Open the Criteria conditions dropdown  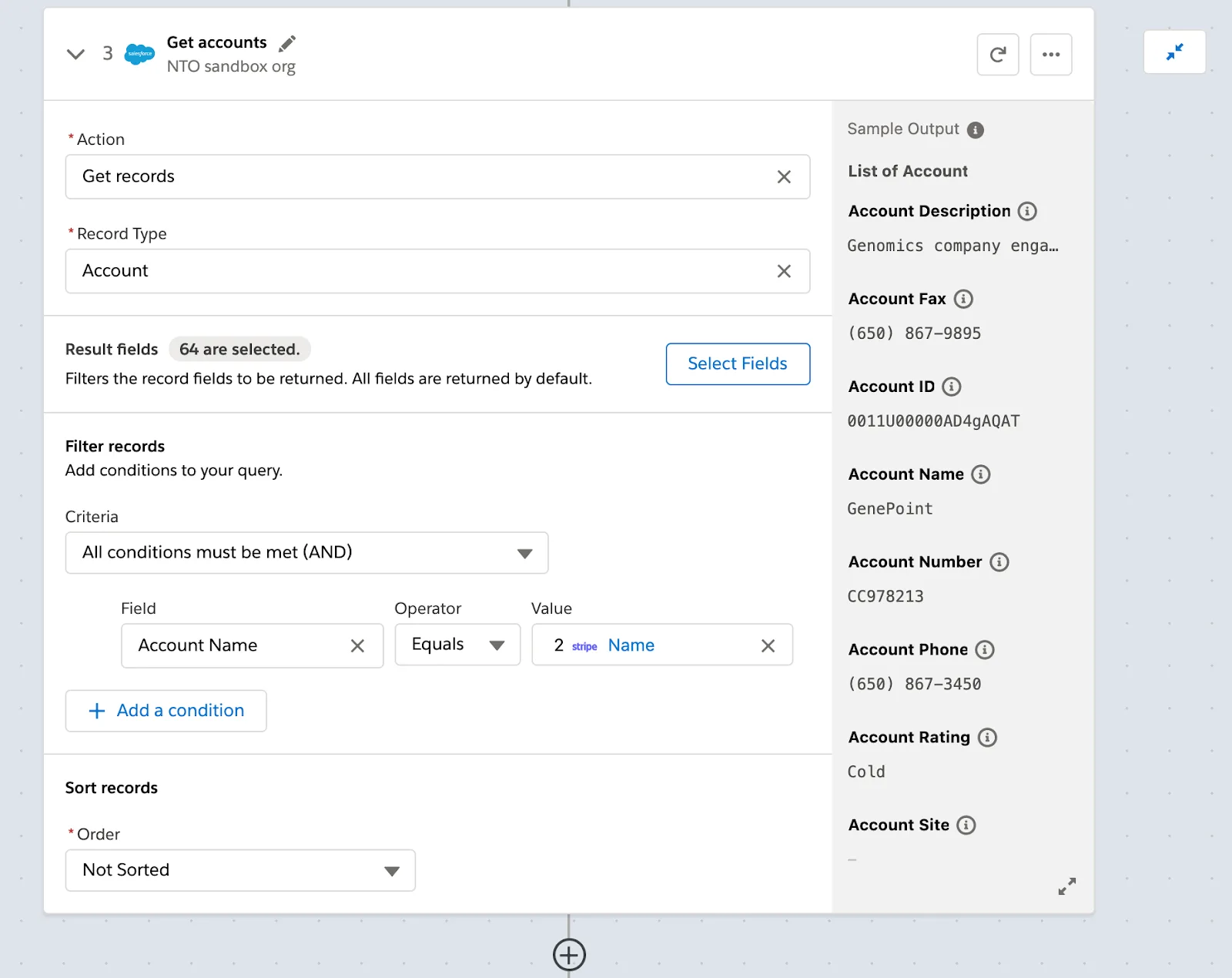click(x=526, y=552)
